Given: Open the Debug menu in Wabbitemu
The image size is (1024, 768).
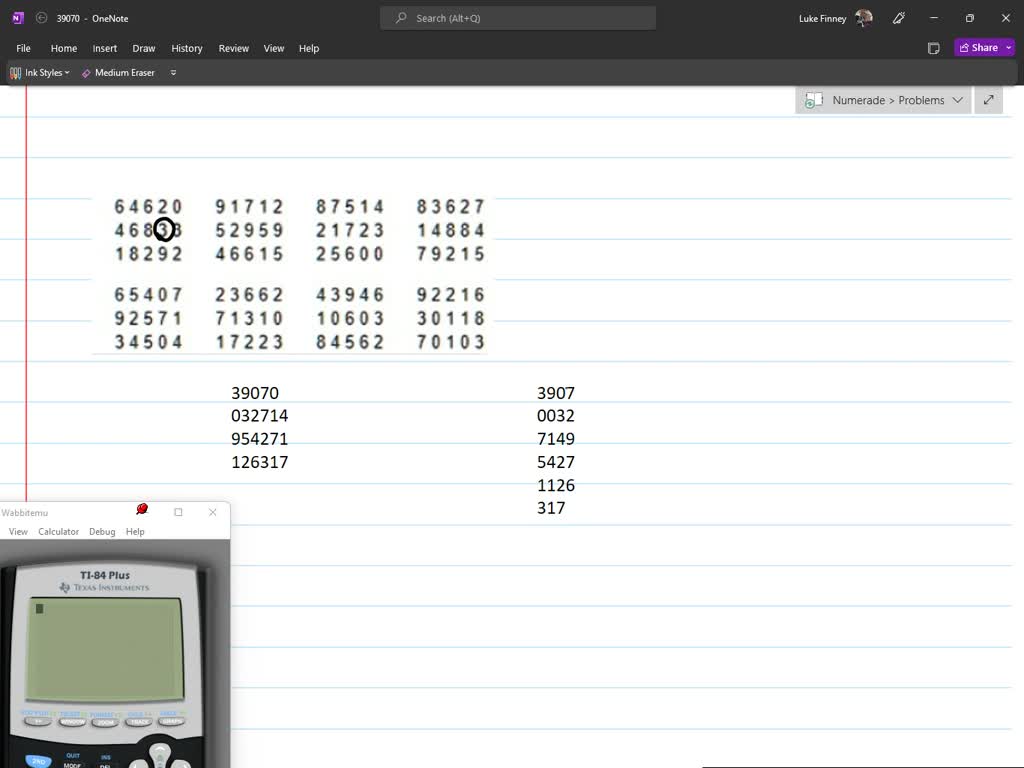Looking at the screenshot, I should point(102,532).
